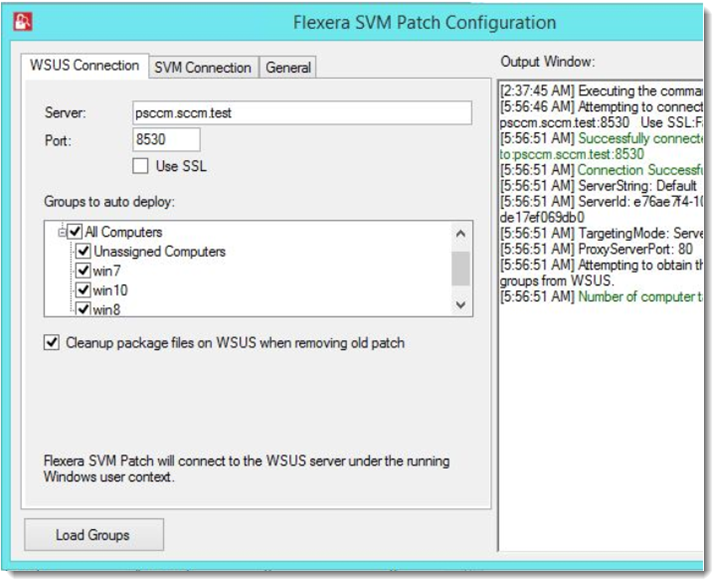Click the Flexera SVM Patch app icon
719x586 pixels.
[x=22, y=22]
